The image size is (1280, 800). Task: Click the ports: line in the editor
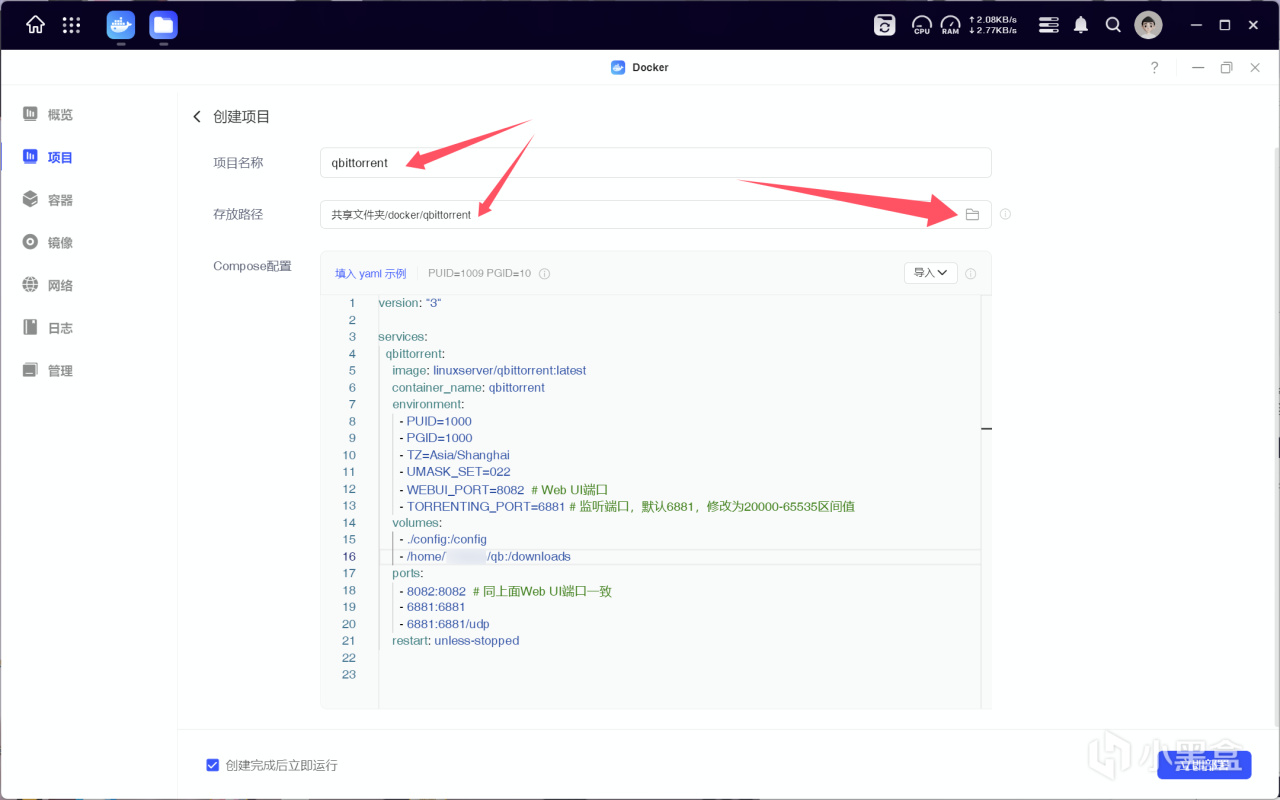[x=407, y=574]
